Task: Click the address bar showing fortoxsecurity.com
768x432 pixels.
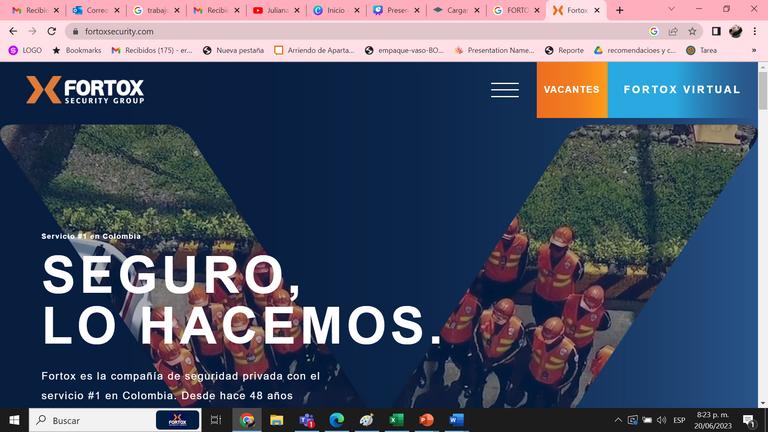Action: (x=360, y=31)
